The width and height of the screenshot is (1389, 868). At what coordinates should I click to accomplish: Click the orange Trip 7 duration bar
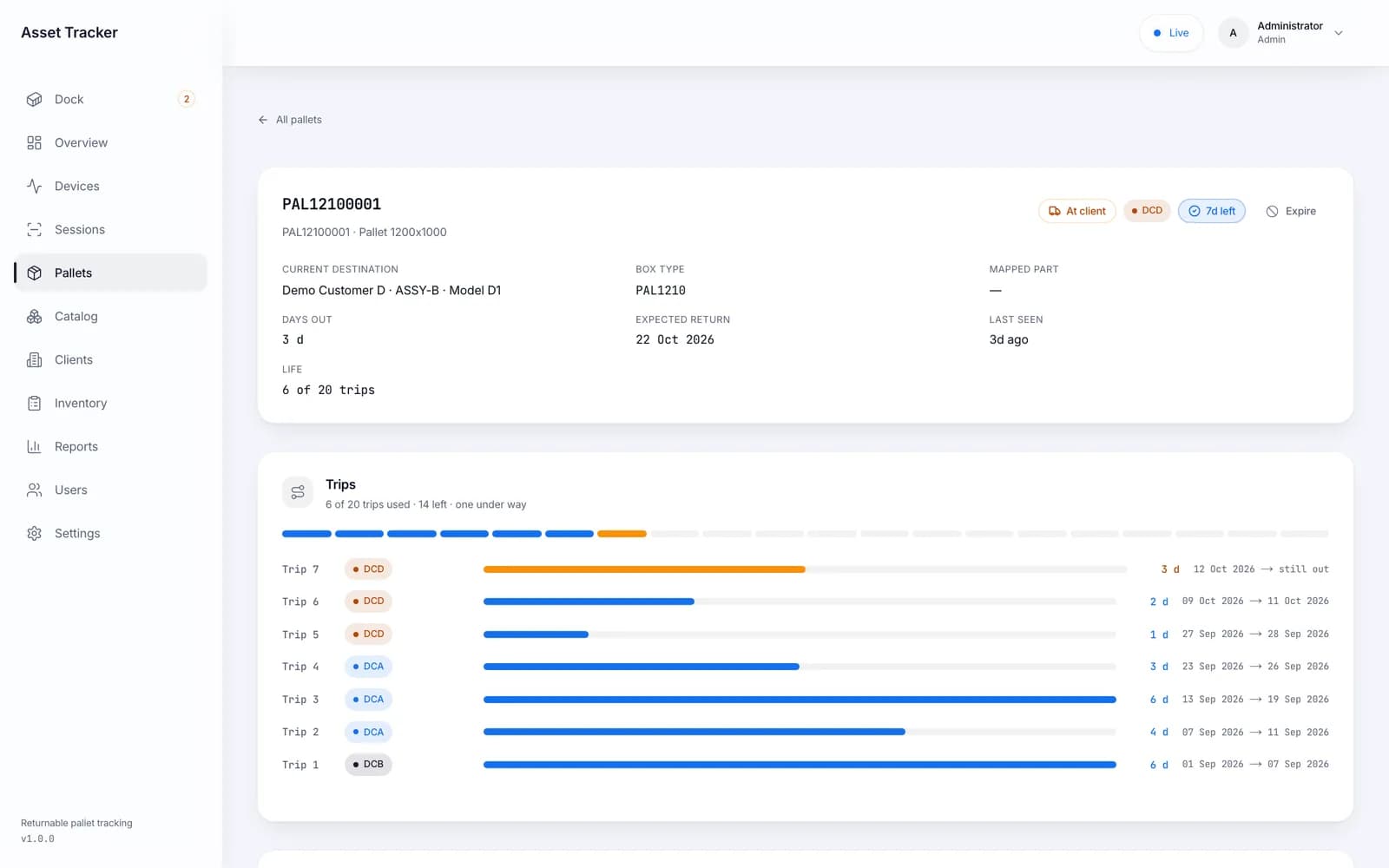644,569
